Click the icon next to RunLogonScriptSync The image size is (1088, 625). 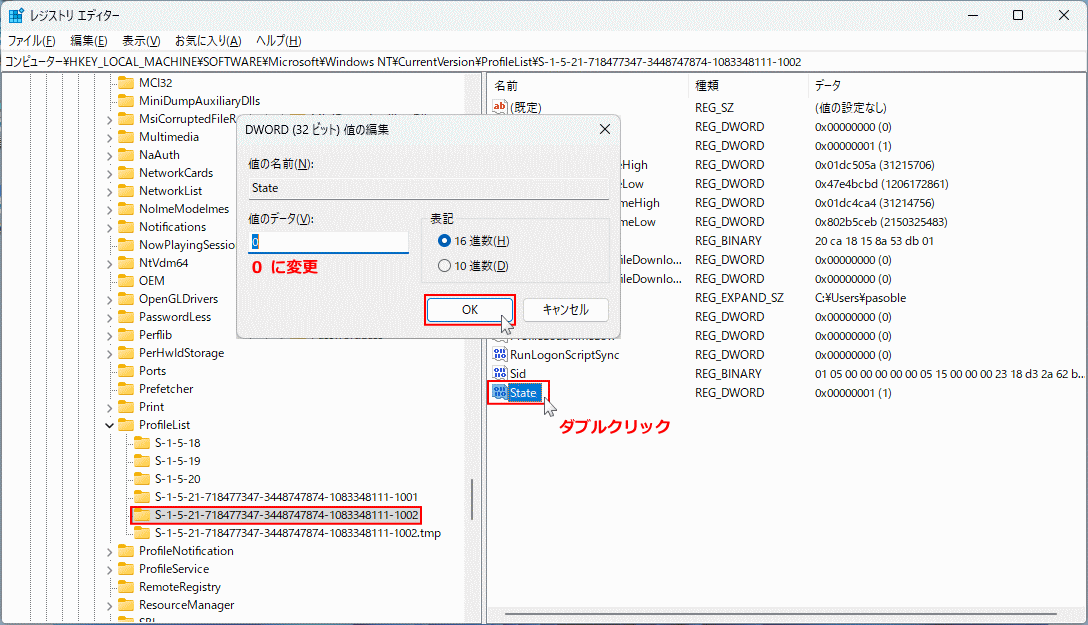[x=498, y=354]
